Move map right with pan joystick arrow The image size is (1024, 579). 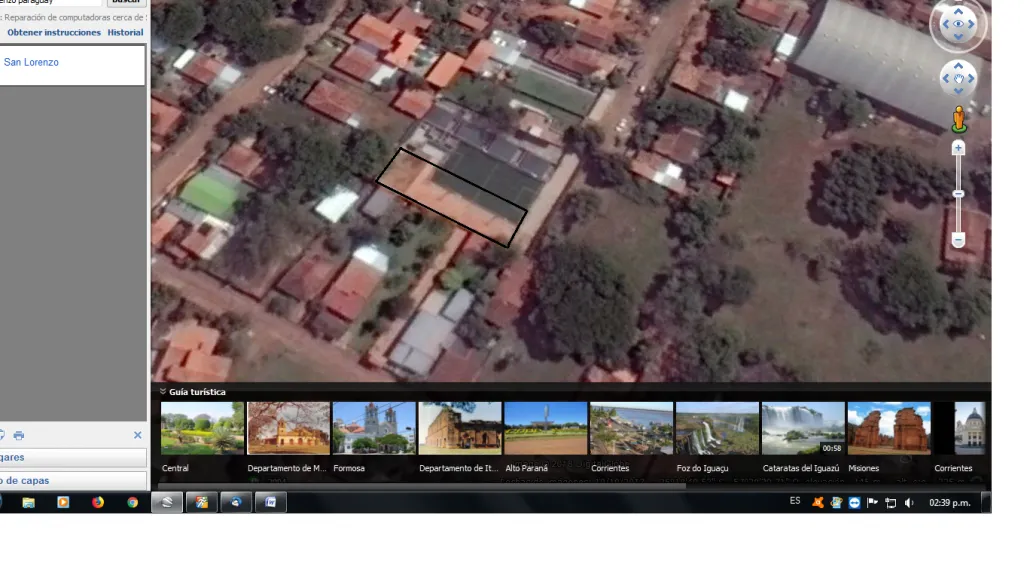pos(971,78)
